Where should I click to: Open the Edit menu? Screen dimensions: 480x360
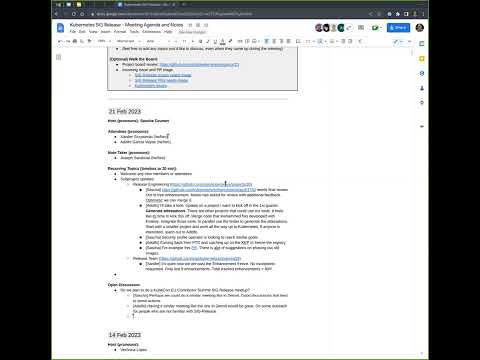(x=82, y=32)
